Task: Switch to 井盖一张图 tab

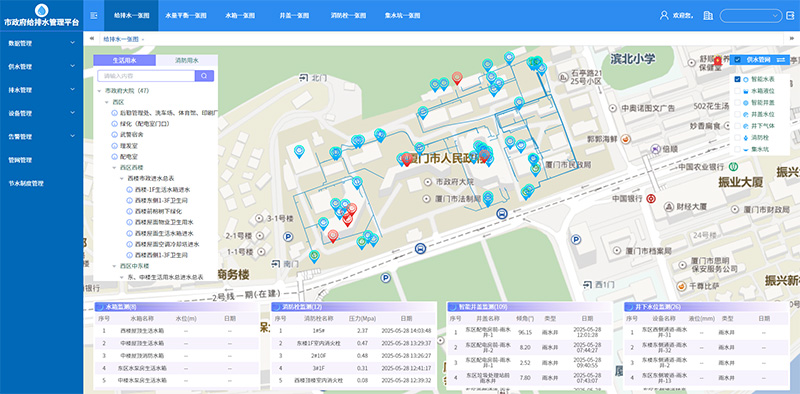Action: pyautogui.click(x=293, y=15)
